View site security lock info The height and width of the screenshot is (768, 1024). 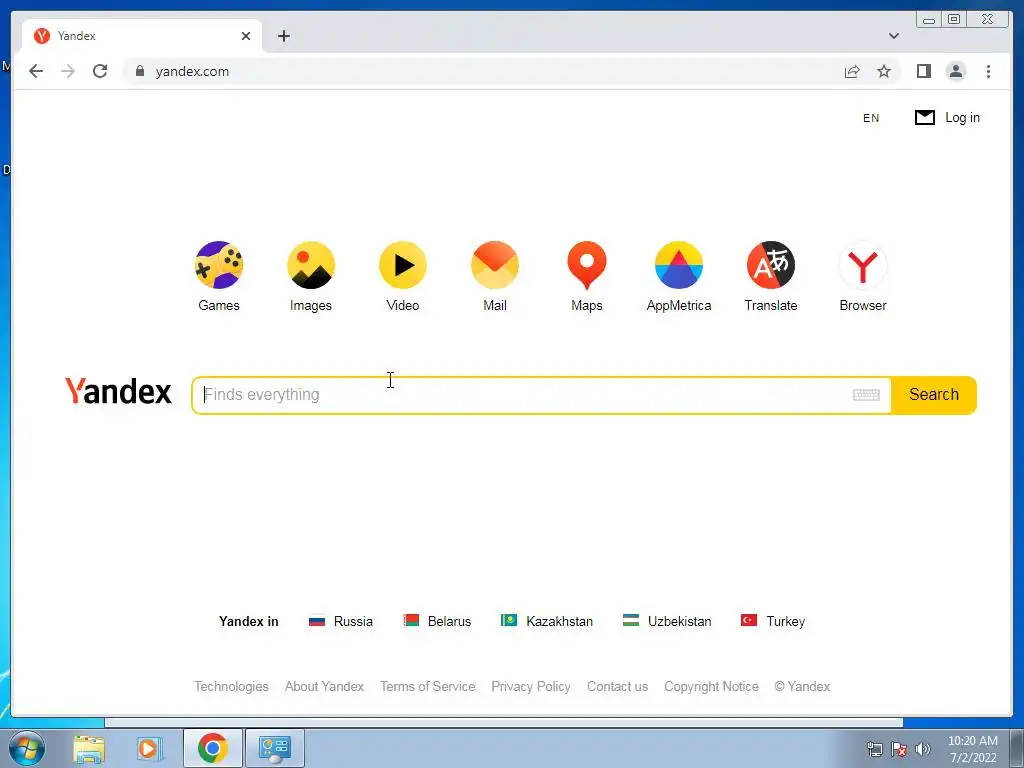140,71
